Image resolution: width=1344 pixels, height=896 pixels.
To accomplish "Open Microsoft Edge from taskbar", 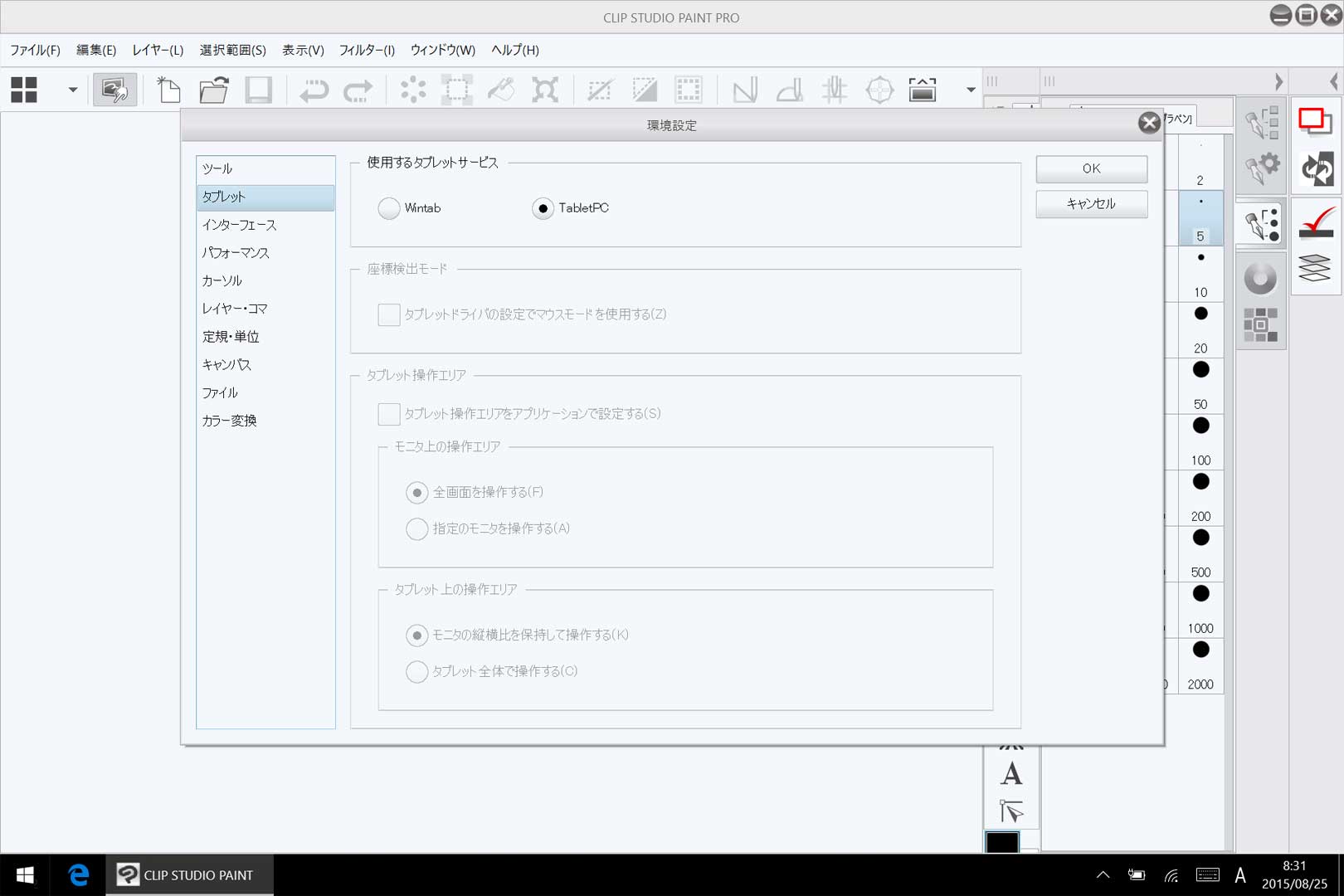I will 79,874.
